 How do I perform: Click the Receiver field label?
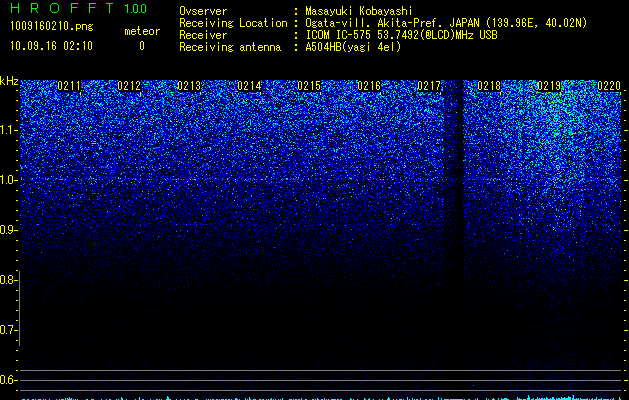pos(203,35)
